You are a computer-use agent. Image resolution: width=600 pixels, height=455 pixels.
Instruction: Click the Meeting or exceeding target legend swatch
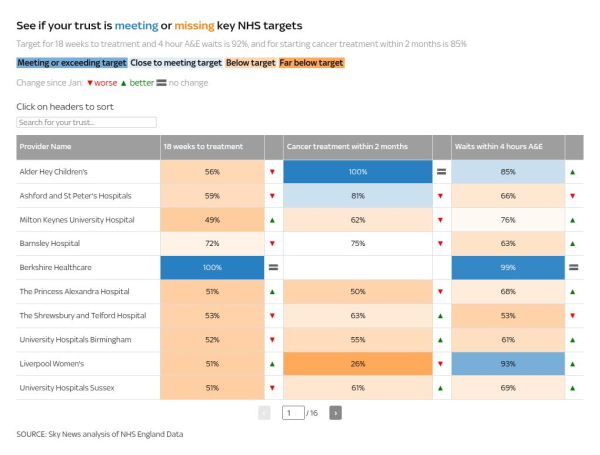pos(71,63)
